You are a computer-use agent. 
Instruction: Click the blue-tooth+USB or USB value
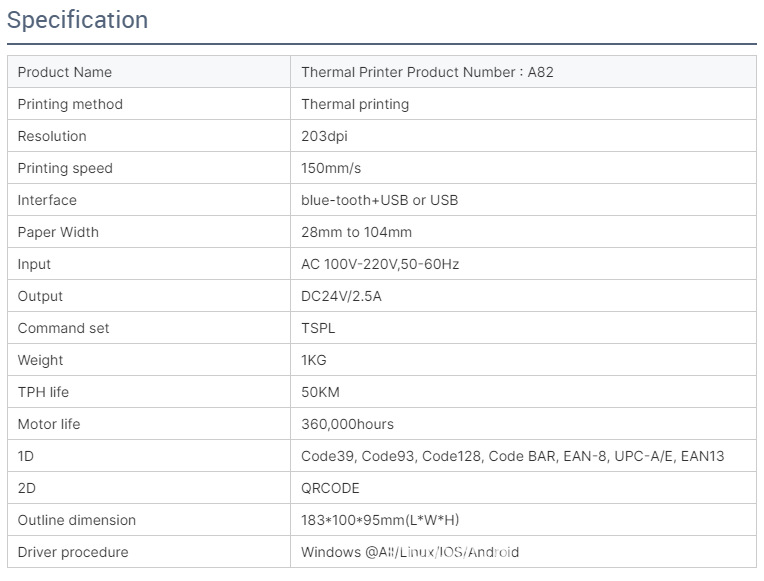pyautogui.click(x=379, y=200)
